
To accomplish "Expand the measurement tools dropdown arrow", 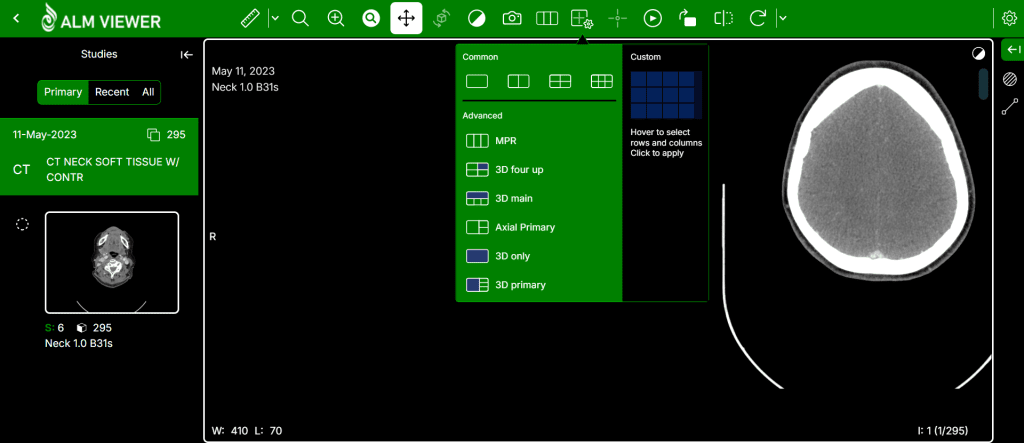I will (x=273, y=18).
